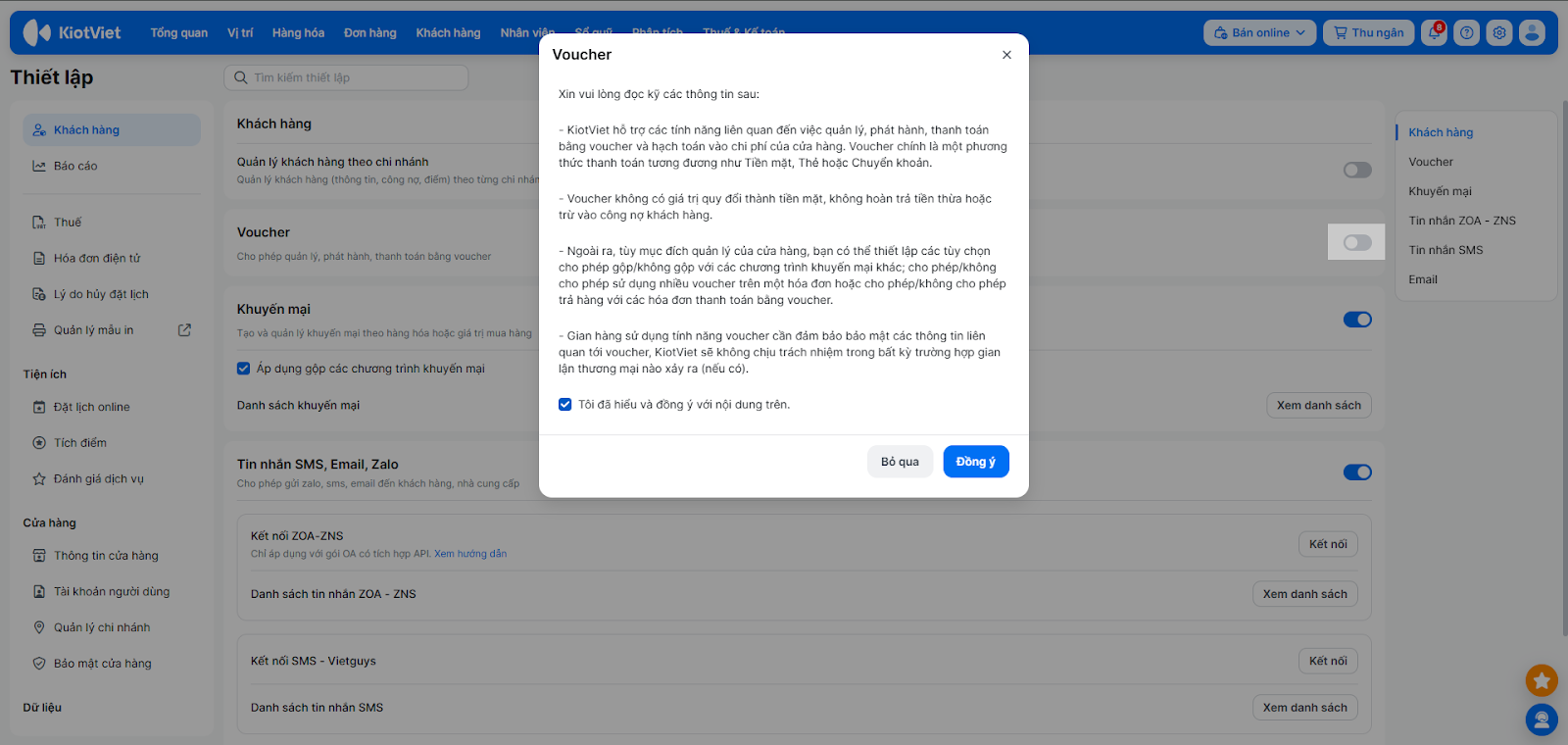Jump to Khuyến mại in right anchor list

tap(1440, 191)
